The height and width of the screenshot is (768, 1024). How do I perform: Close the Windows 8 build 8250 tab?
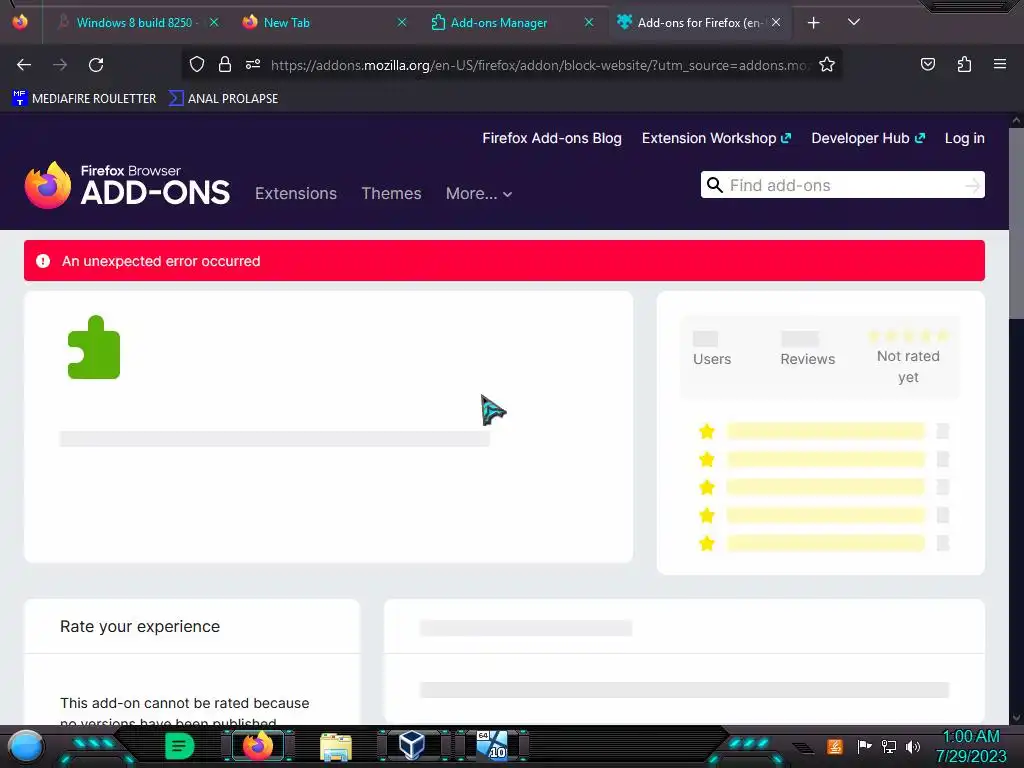point(214,23)
